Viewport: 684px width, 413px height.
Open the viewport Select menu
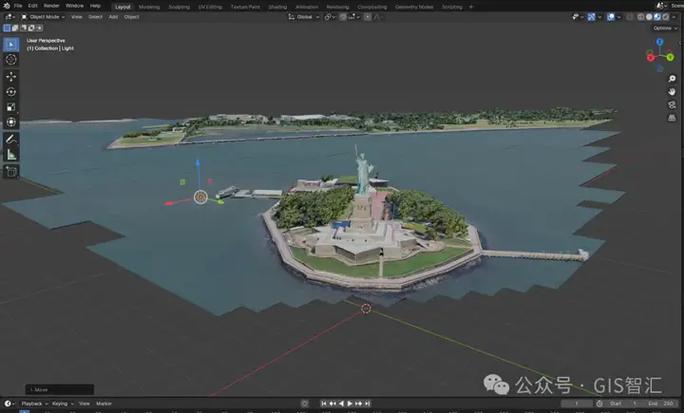(95, 17)
